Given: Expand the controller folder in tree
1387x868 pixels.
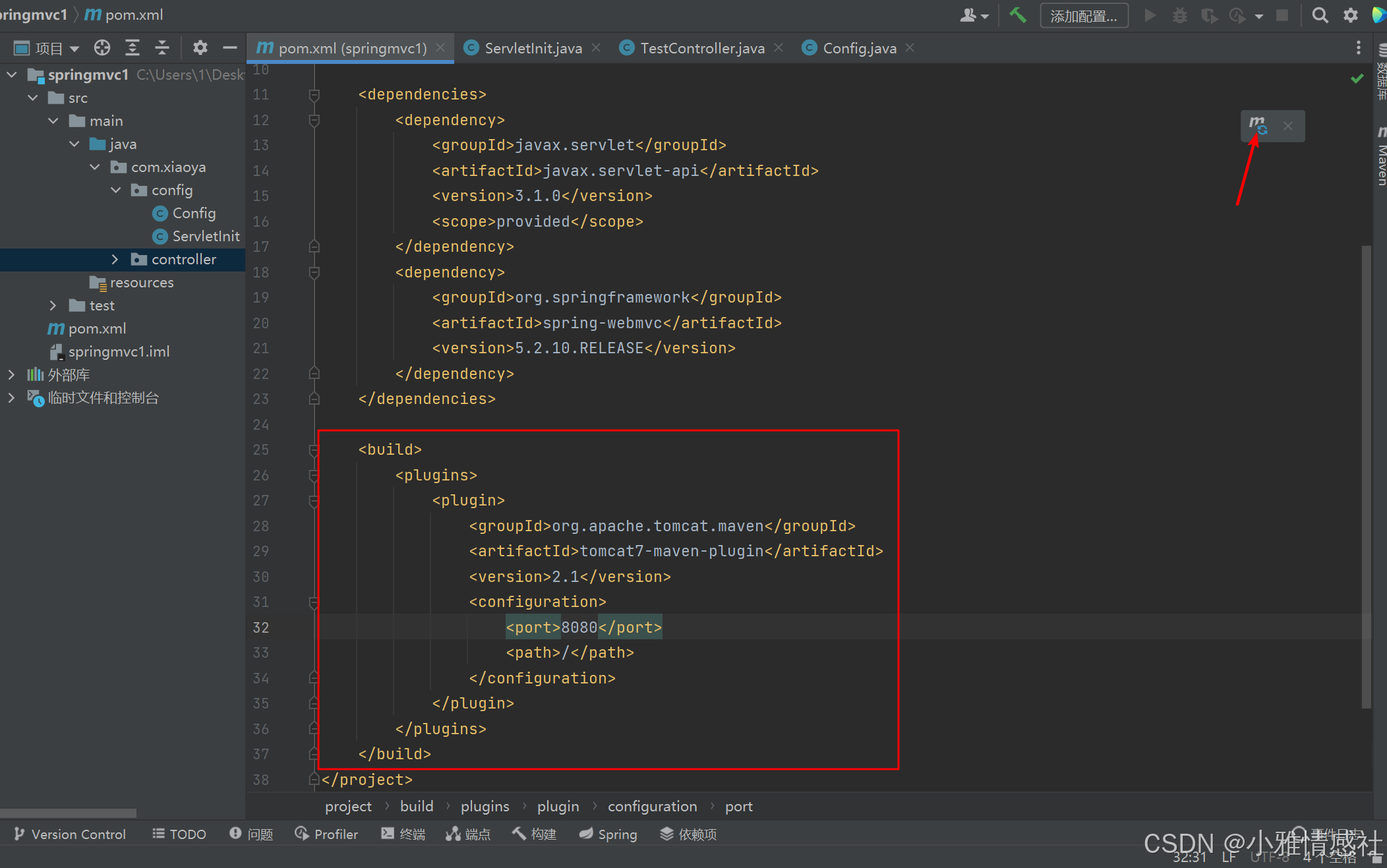Looking at the screenshot, I should click(x=115, y=259).
